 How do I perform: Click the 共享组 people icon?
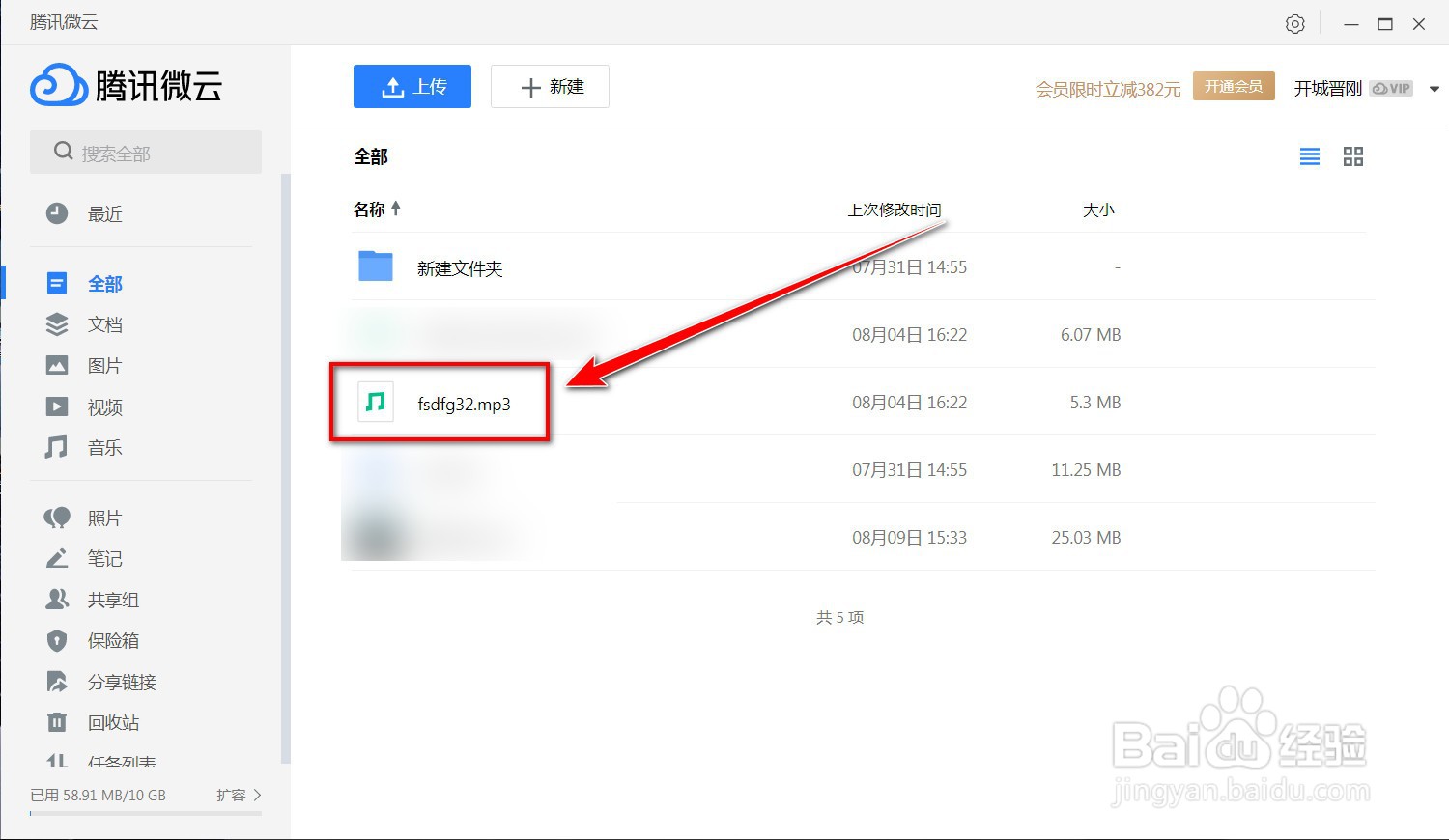57,600
